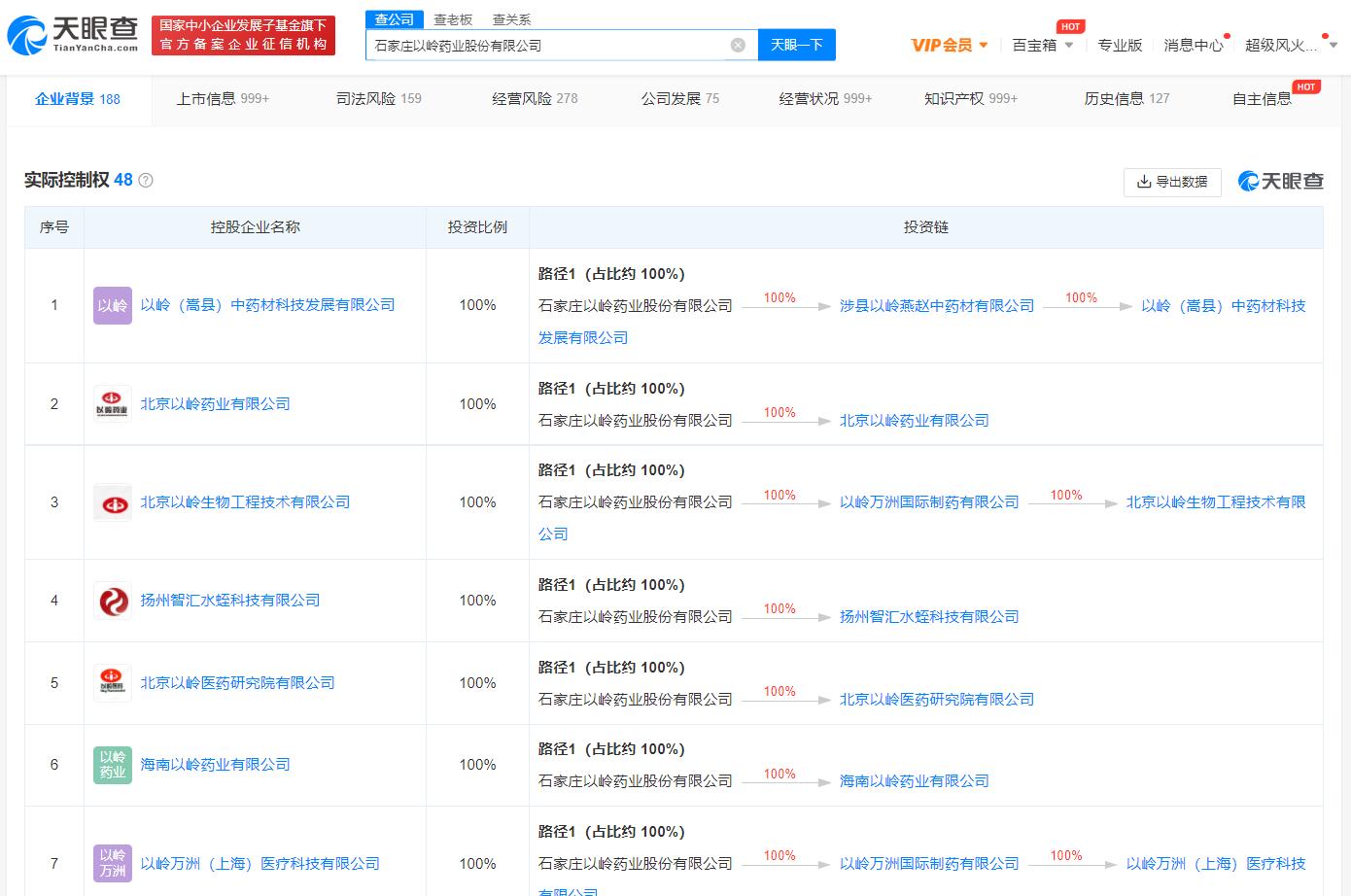Click the 北京以岭药业有限公司 logo in row 2

click(x=113, y=404)
